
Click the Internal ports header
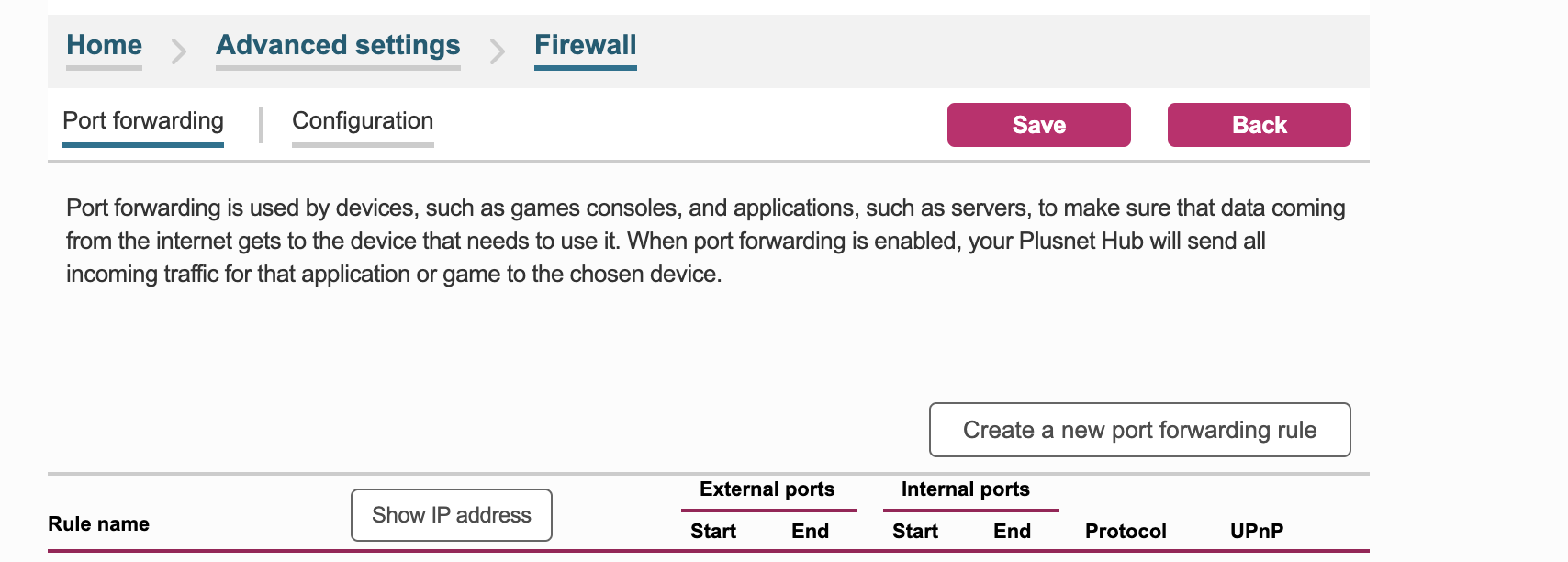pyautogui.click(x=965, y=489)
